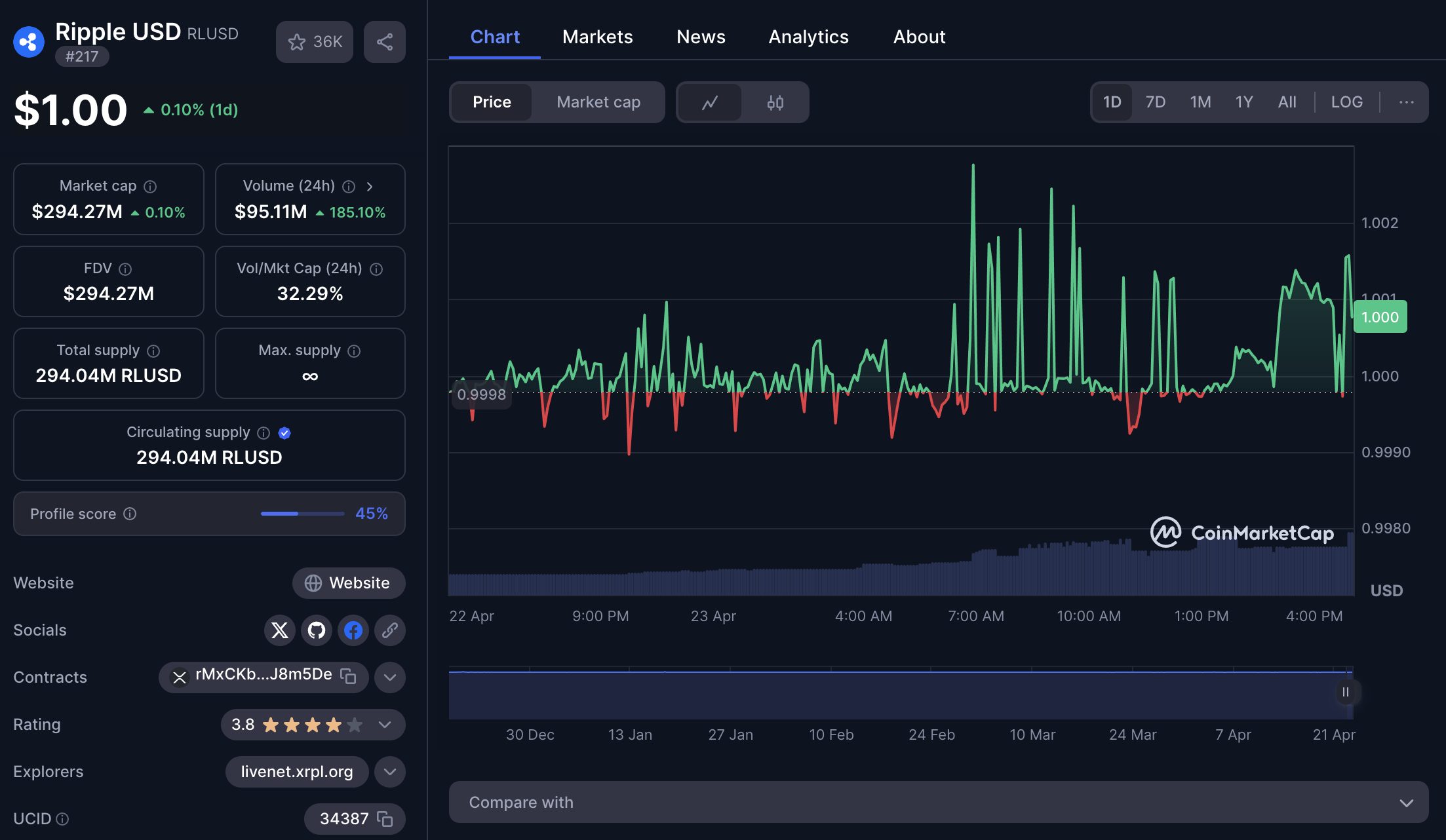The image size is (1446, 840).
Task: Open the Facebook social link
Action: tap(353, 630)
